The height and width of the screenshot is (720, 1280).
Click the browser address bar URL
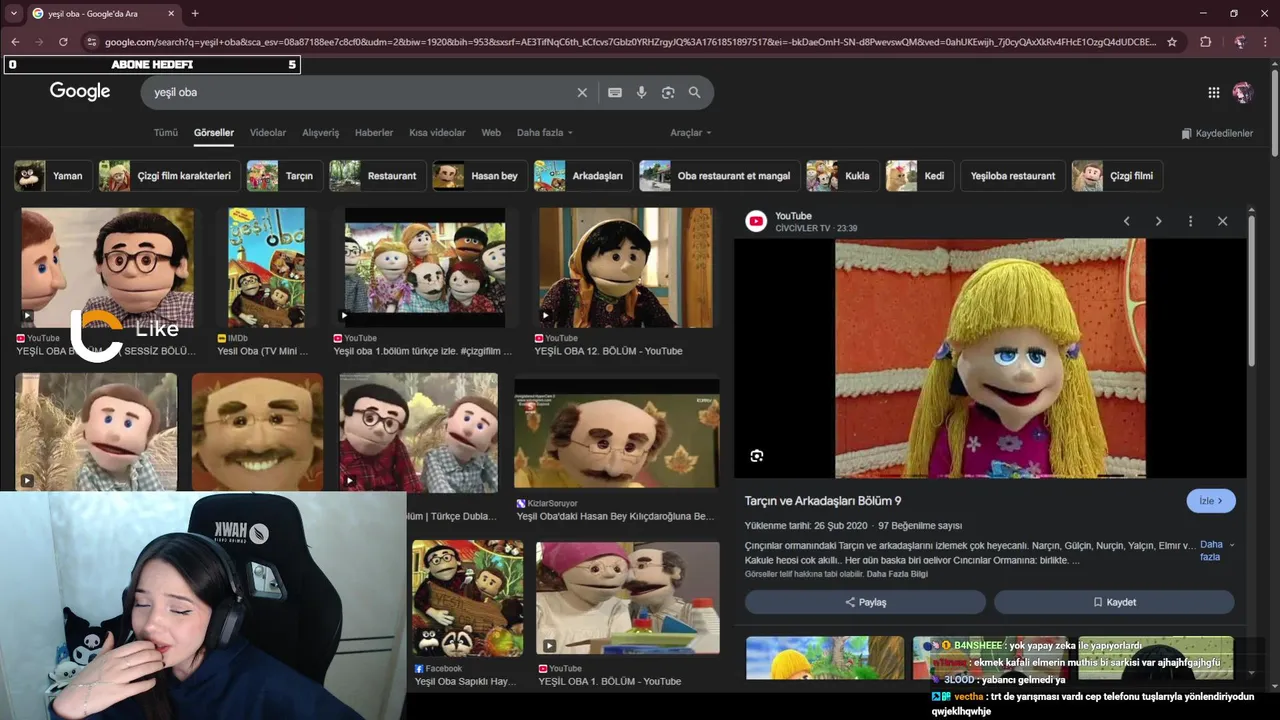point(630,42)
